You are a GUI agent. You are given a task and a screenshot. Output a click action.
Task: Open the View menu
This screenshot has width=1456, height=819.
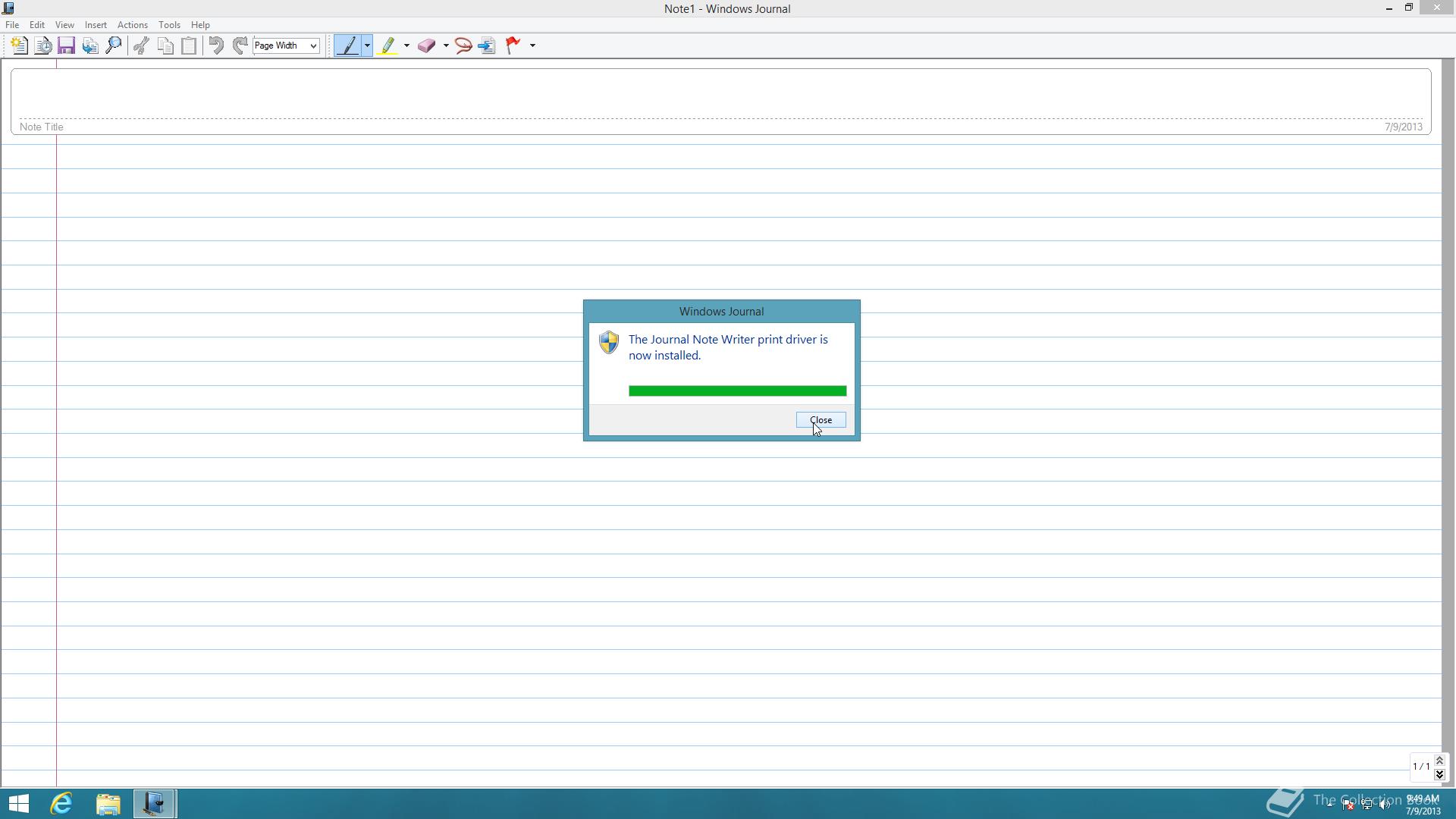(64, 25)
